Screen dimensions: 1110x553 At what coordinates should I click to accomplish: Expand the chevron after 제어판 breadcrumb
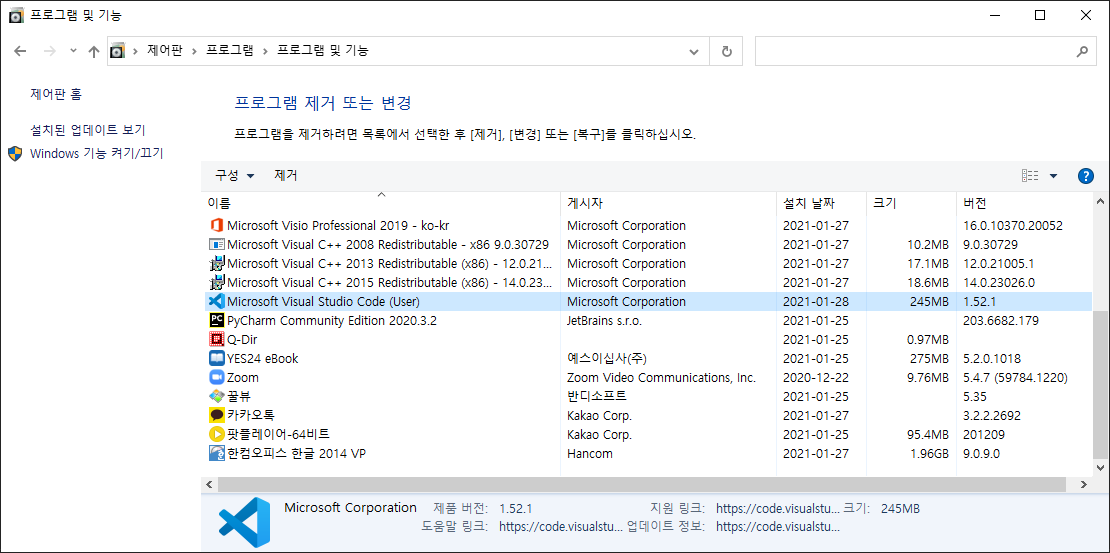click(x=194, y=51)
